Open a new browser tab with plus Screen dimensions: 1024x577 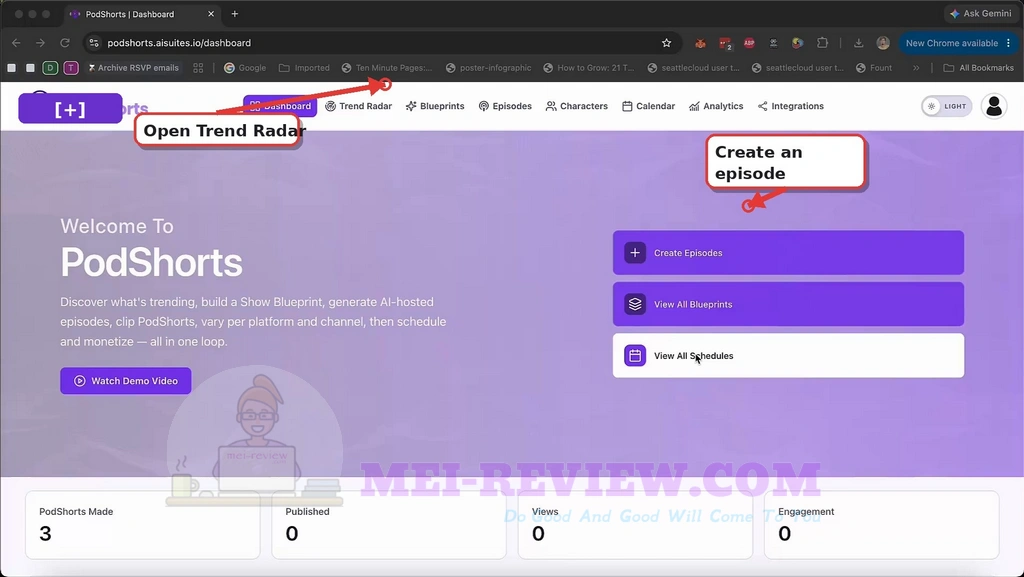point(234,14)
